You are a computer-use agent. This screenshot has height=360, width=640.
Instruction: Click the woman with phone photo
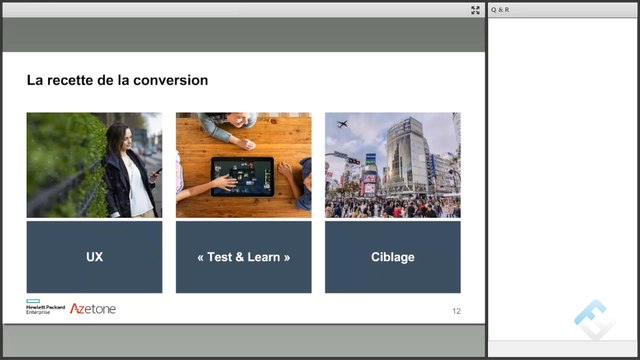pos(94,165)
